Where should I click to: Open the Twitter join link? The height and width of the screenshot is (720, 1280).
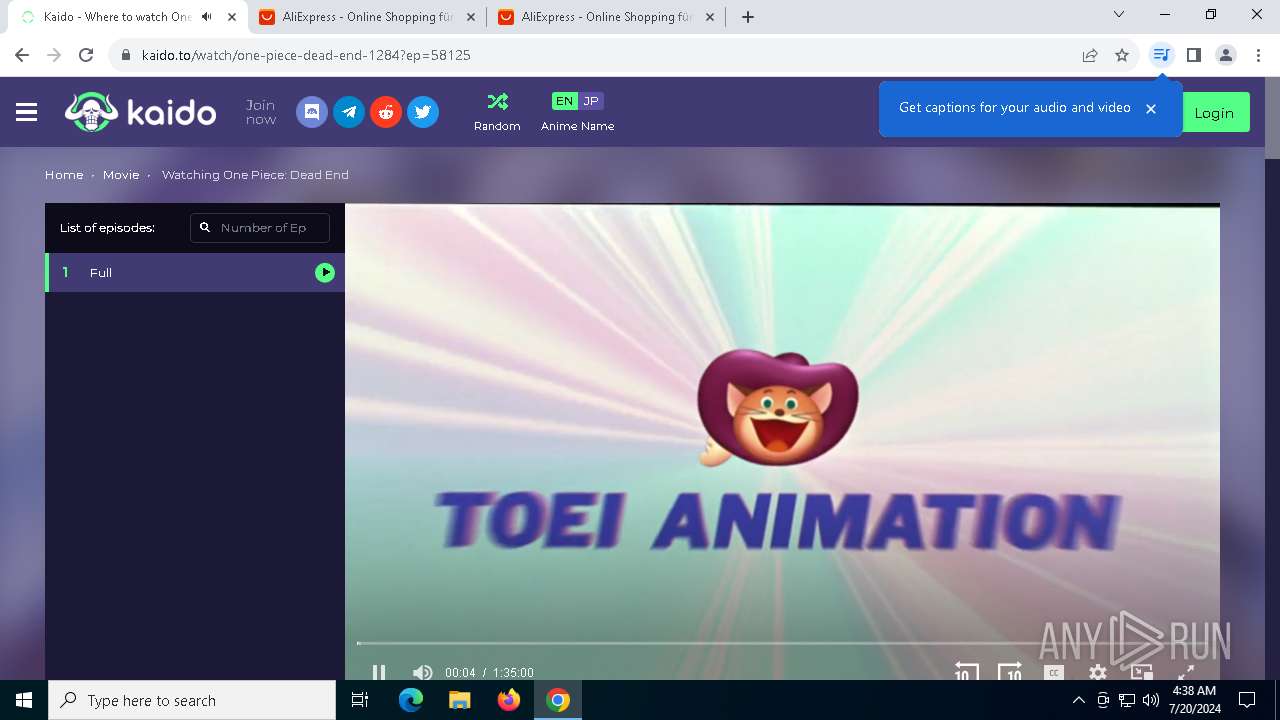click(423, 112)
